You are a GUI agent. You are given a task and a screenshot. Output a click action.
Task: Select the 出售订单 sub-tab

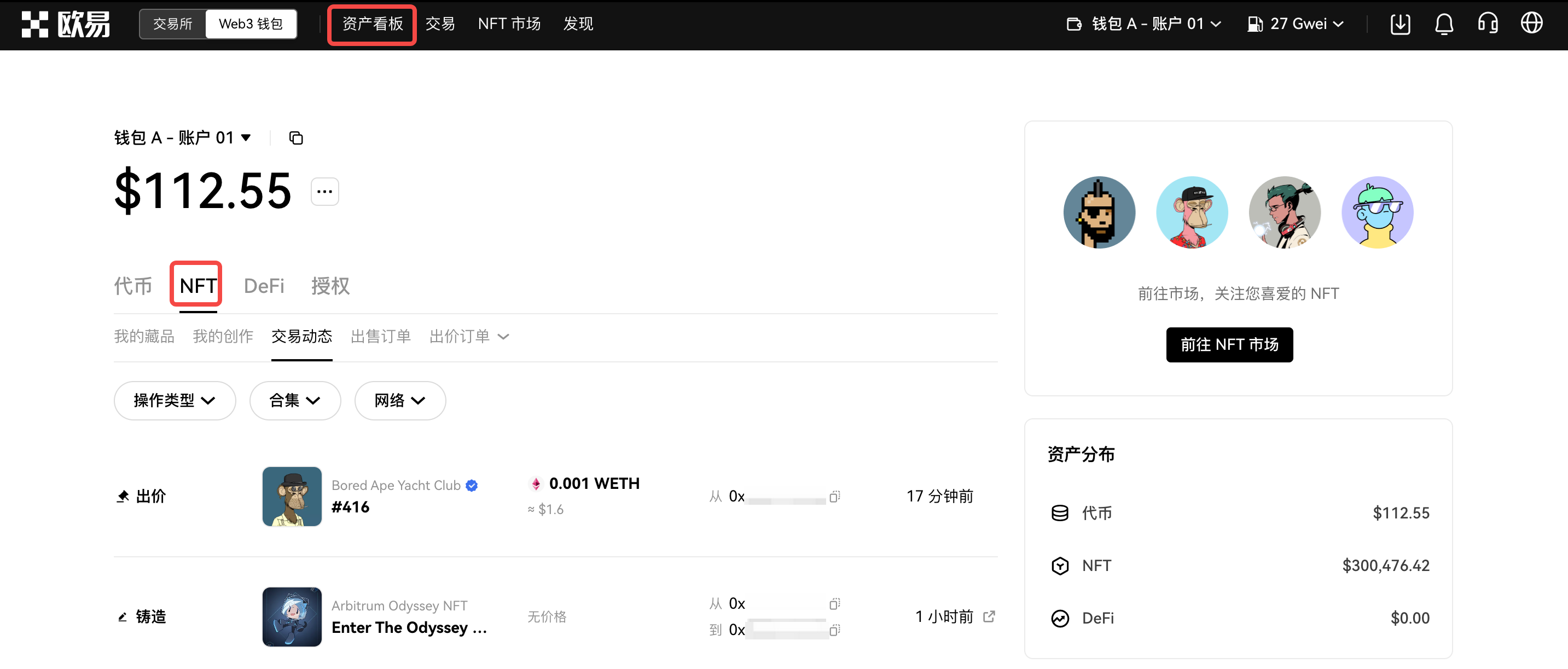(380, 336)
